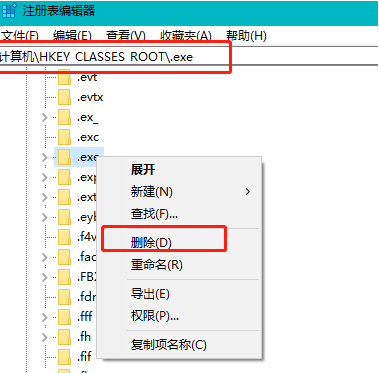Open the 帮助(H) menu

[246, 35]
